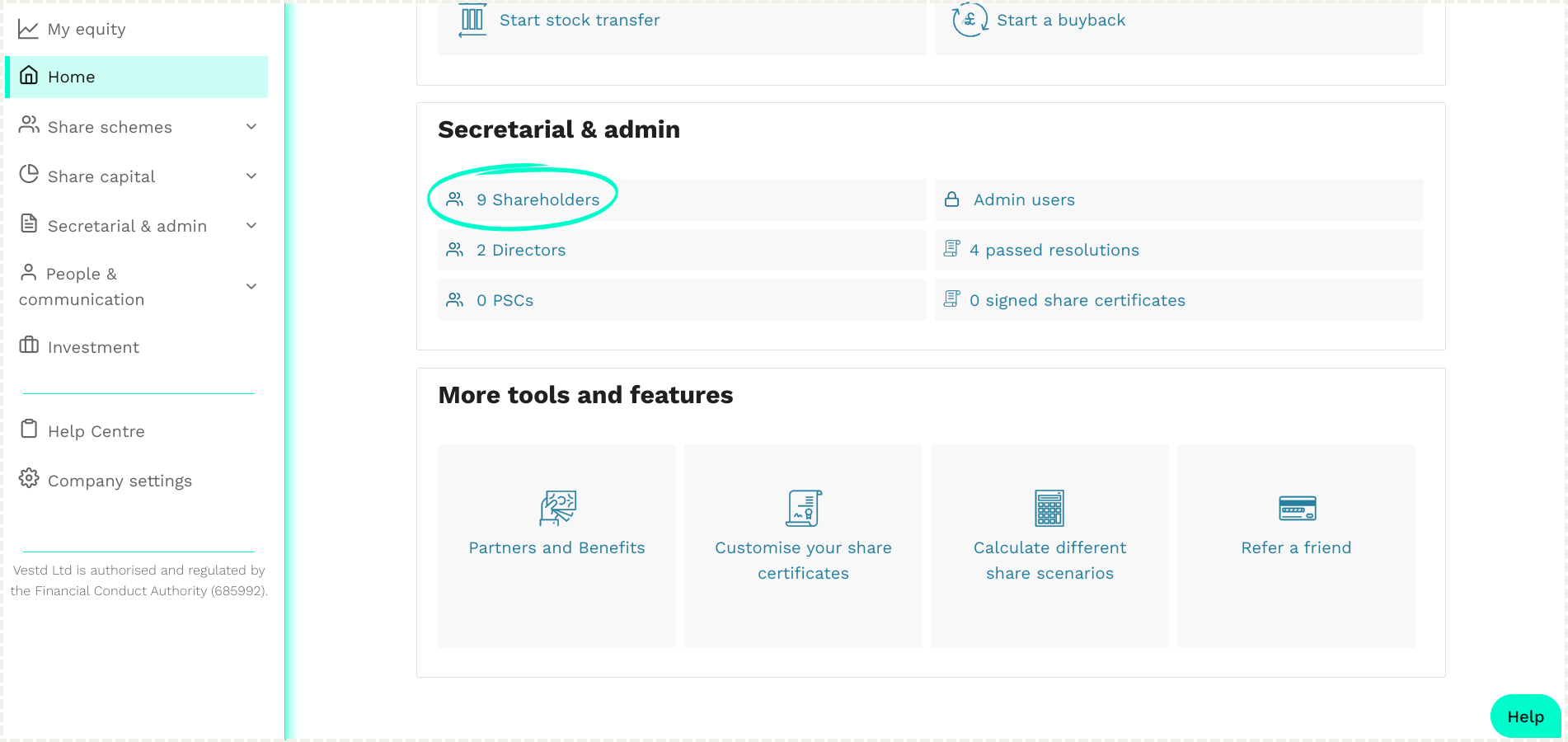The image size is (1568, 742).
Task: Click the Admin users padlock icon
Action: (951, 200)
